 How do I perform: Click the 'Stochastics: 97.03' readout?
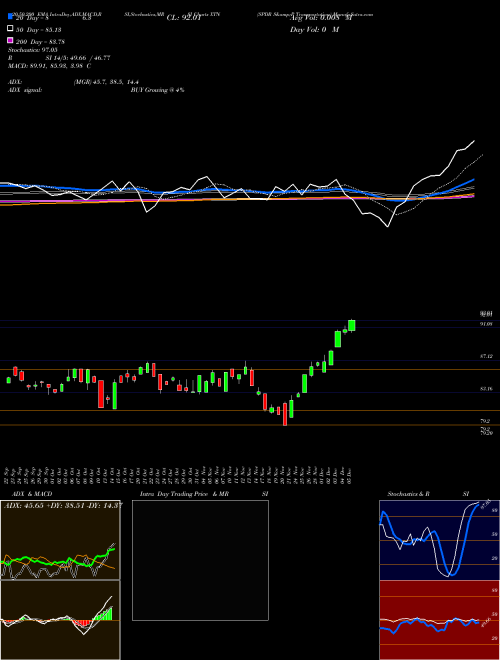point(32,50)
